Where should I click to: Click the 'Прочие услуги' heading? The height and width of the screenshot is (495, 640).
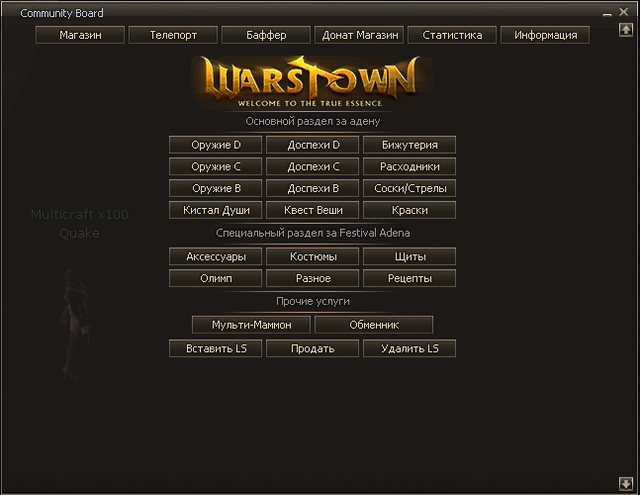point(313,301)
